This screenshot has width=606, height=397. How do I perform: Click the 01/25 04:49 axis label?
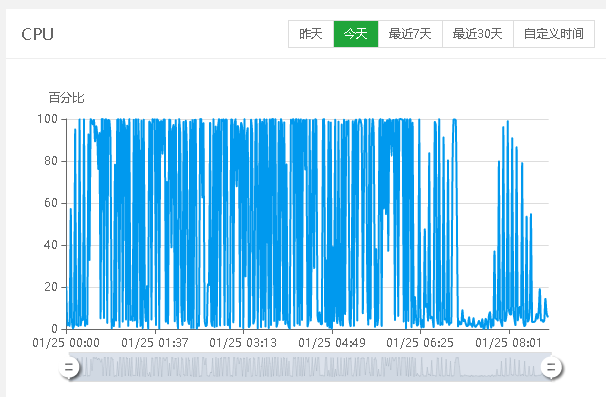[x=332, y=343]
